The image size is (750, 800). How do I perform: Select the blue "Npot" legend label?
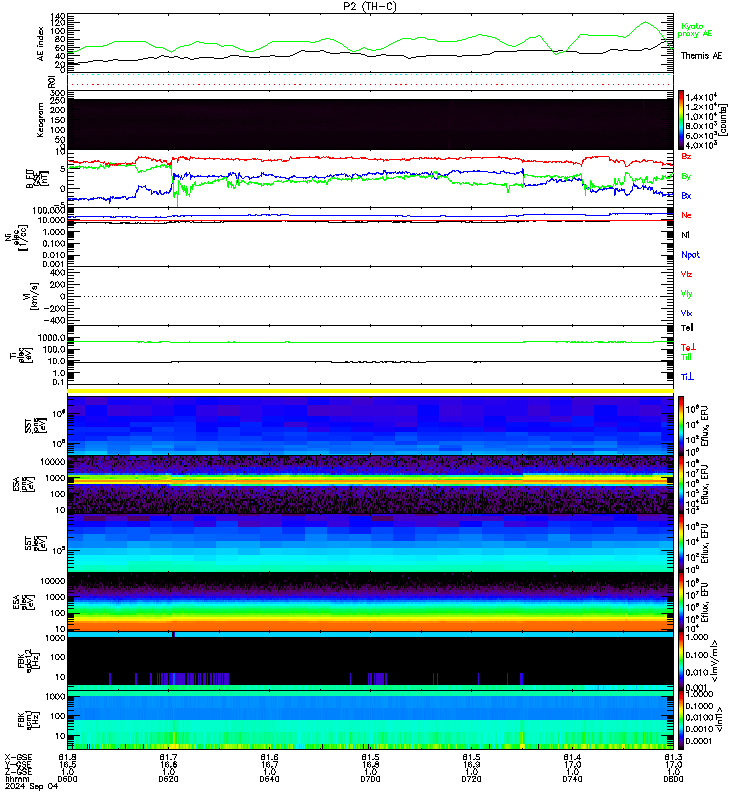coord(690,255)
